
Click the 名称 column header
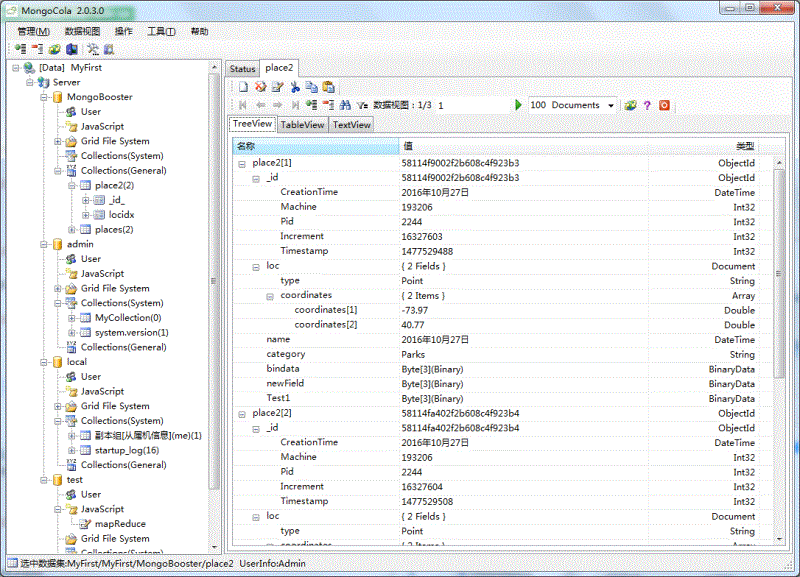pyautogui.click(x=316, y=146)
